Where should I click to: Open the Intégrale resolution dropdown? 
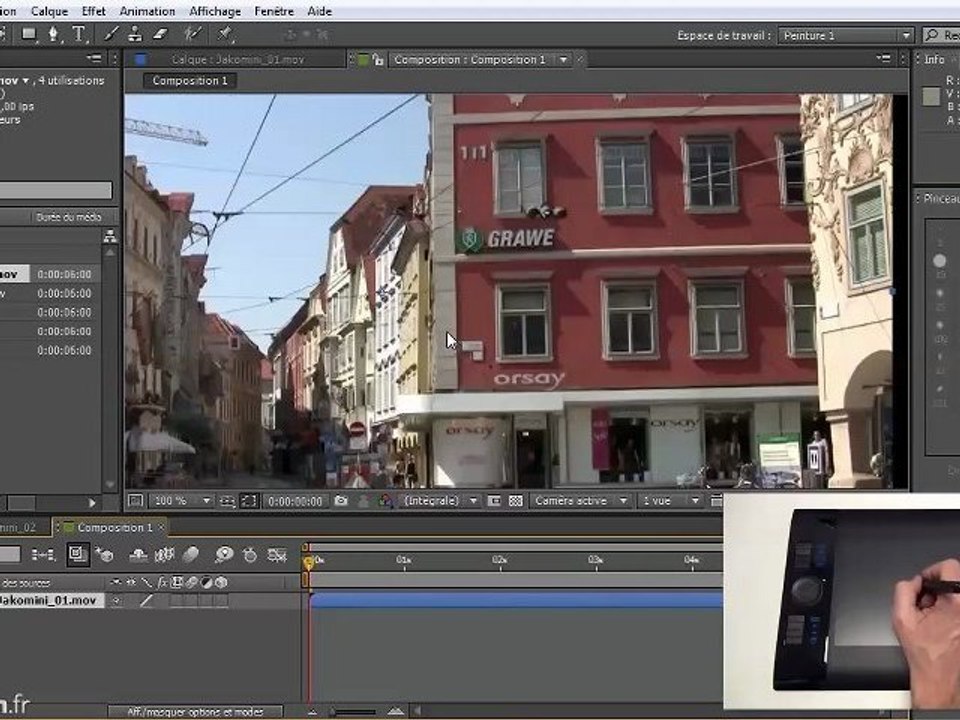click(438, 501)
